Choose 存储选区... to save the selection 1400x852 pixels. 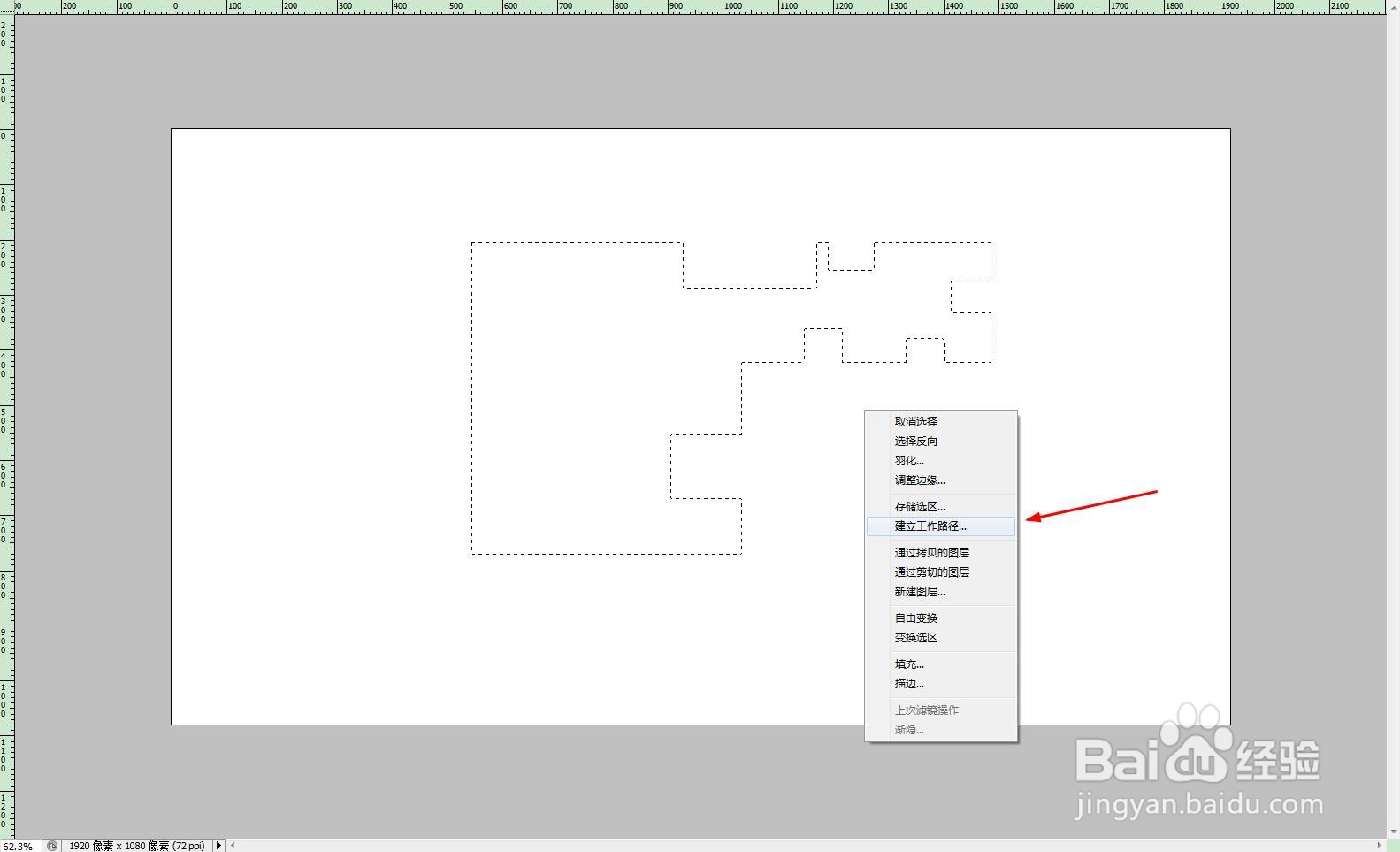coord(941,507)
